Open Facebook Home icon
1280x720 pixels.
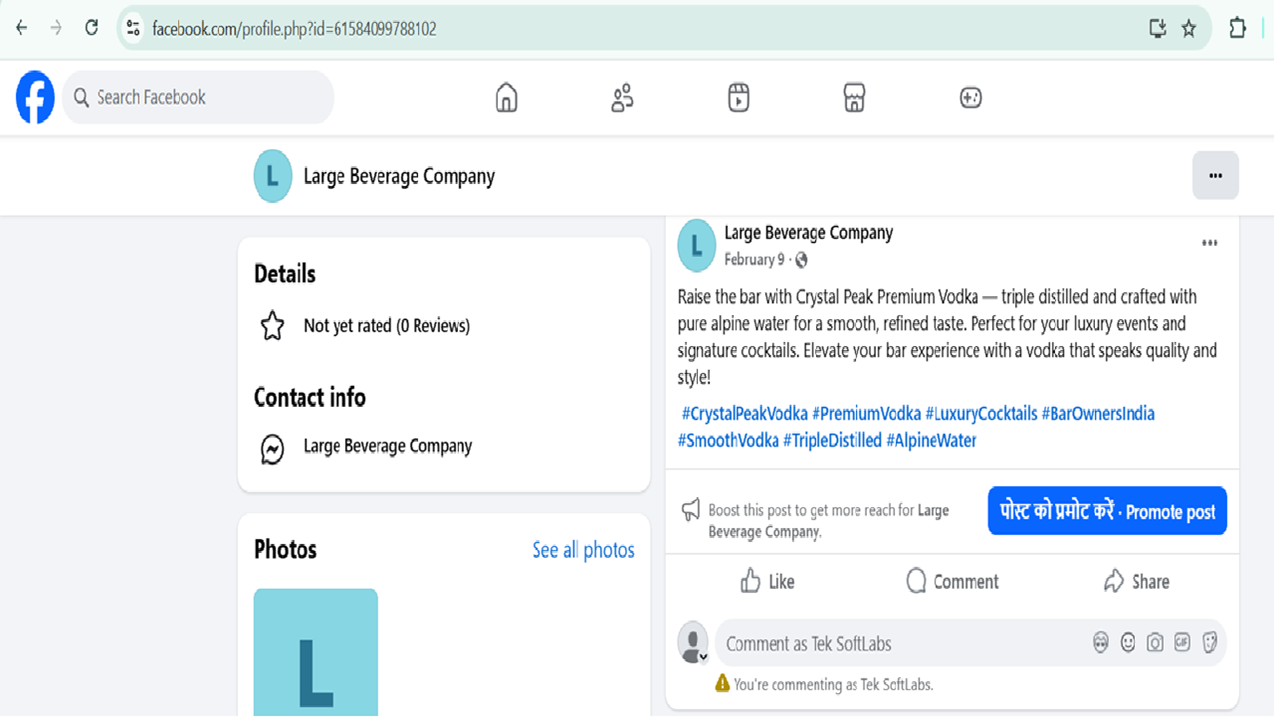tap(507, 97)
